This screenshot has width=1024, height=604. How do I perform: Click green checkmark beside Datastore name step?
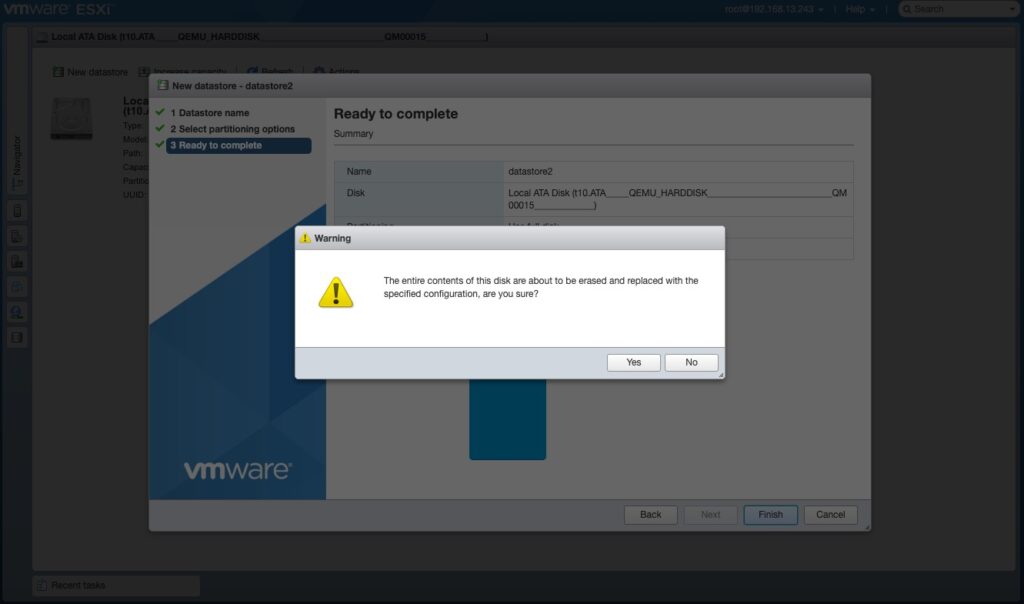[x=160, y=112]
